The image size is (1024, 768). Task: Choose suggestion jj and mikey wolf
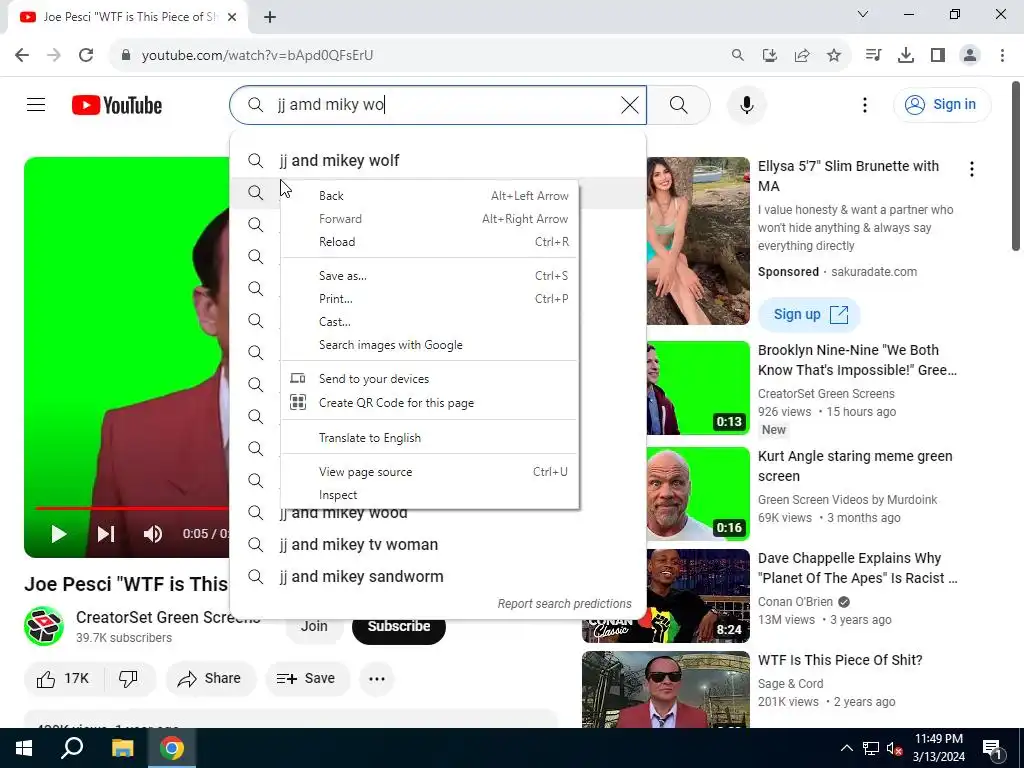pyautogui.click(x=438, y=160)
